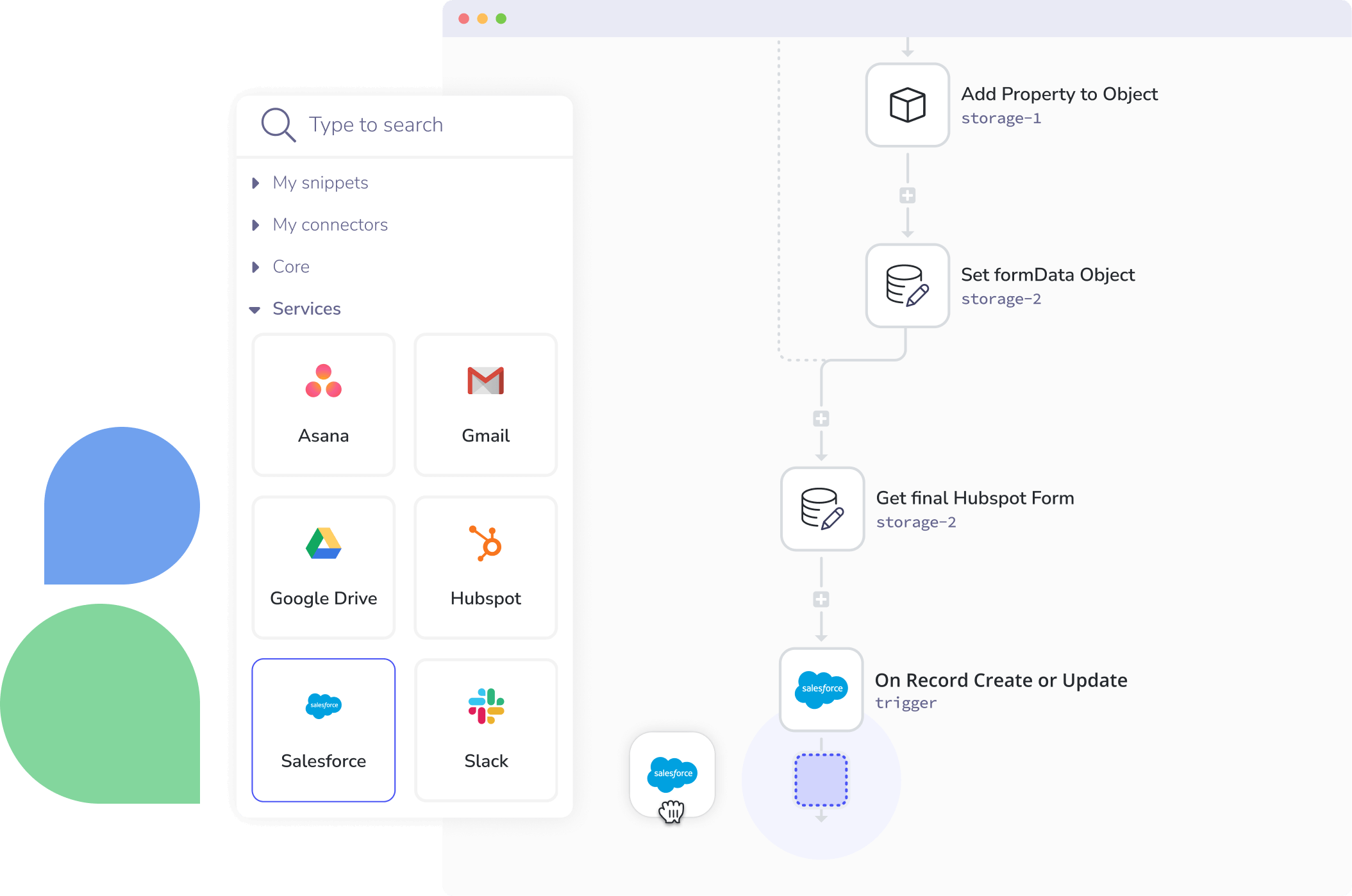Add step above Get final Hubspot Form

[x=821, y=419]
